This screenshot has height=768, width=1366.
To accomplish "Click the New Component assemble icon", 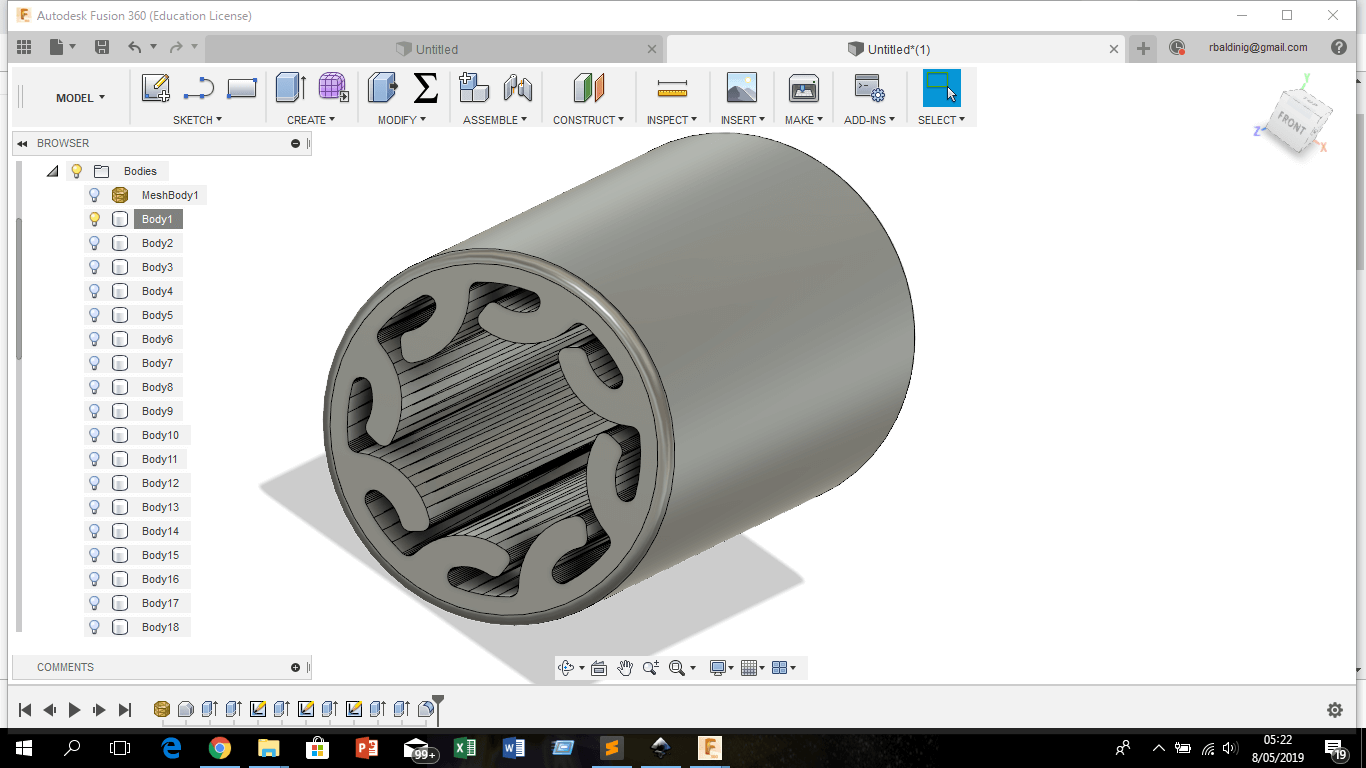I will click(474, 88).
